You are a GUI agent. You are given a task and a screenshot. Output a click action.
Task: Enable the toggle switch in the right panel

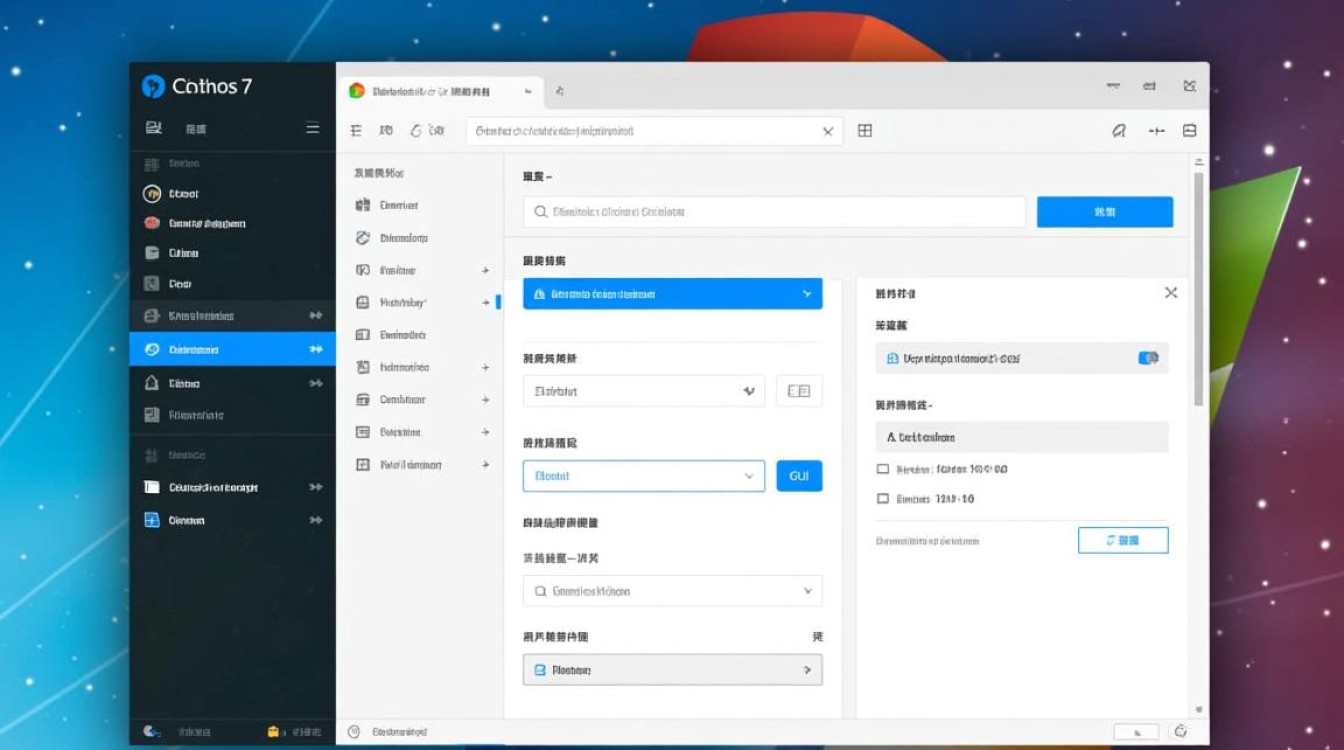(1148, 357)
